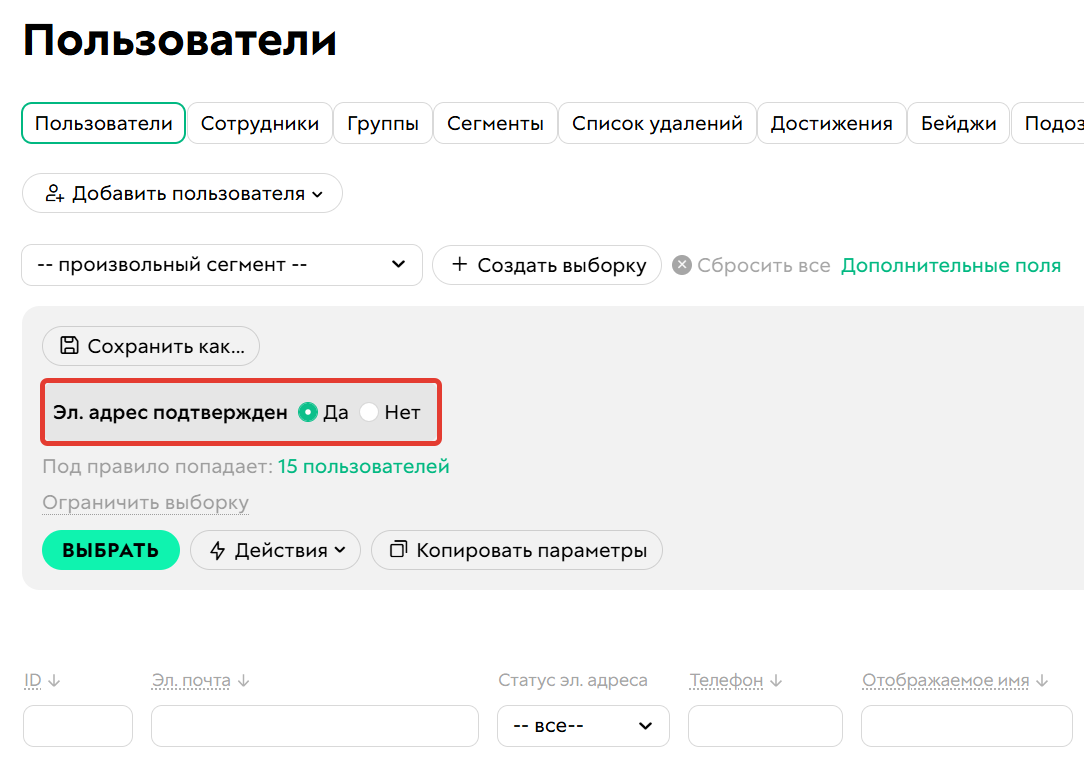
Task: Select the Да radio for email confirmed
Action: click(308, 411)
